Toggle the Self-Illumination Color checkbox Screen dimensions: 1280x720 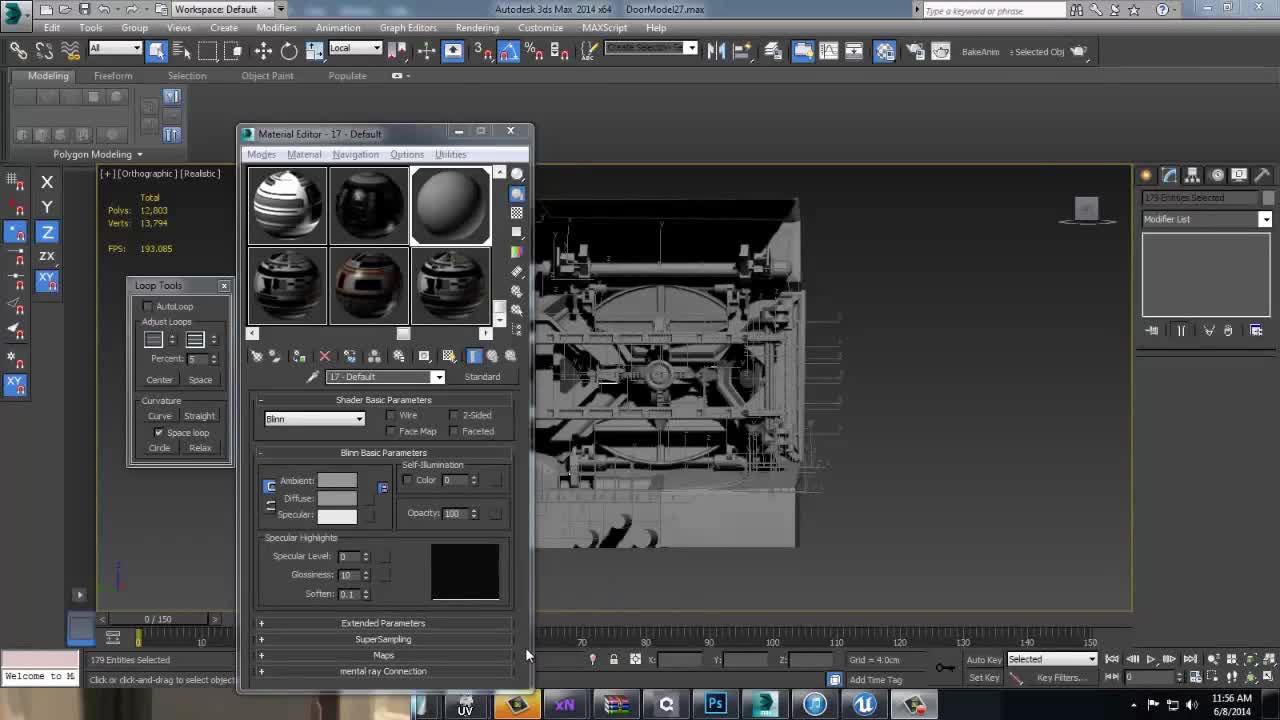[407, 480]
